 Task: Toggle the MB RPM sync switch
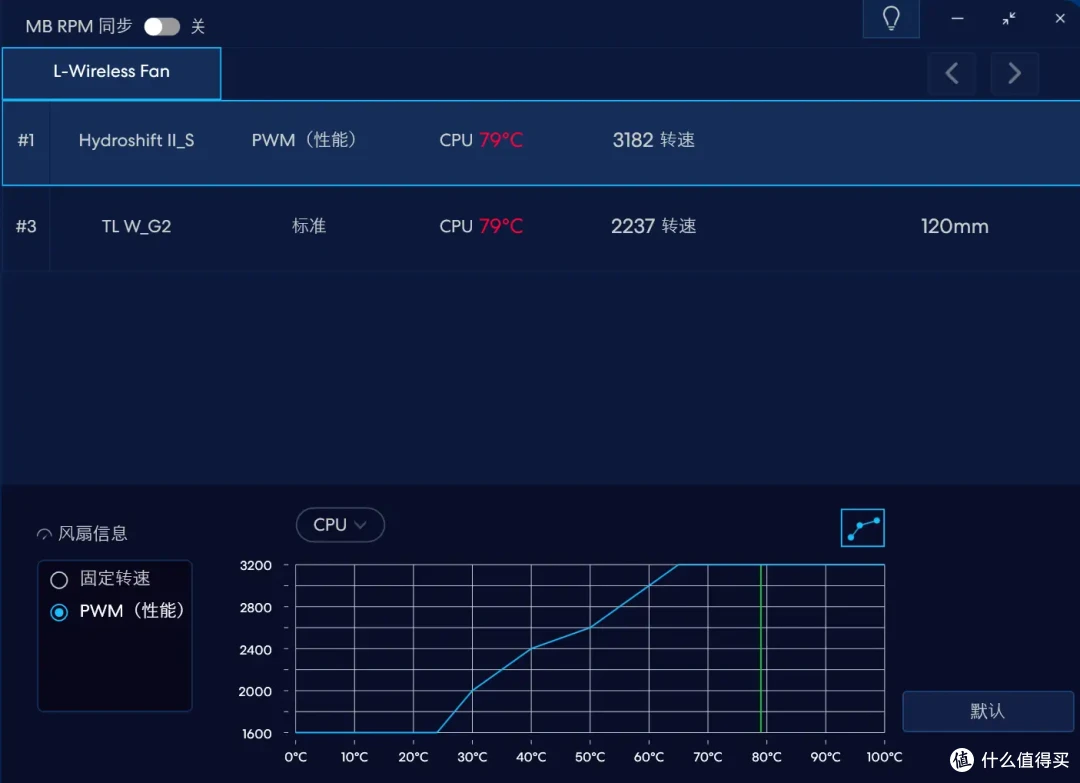[162, 26]
